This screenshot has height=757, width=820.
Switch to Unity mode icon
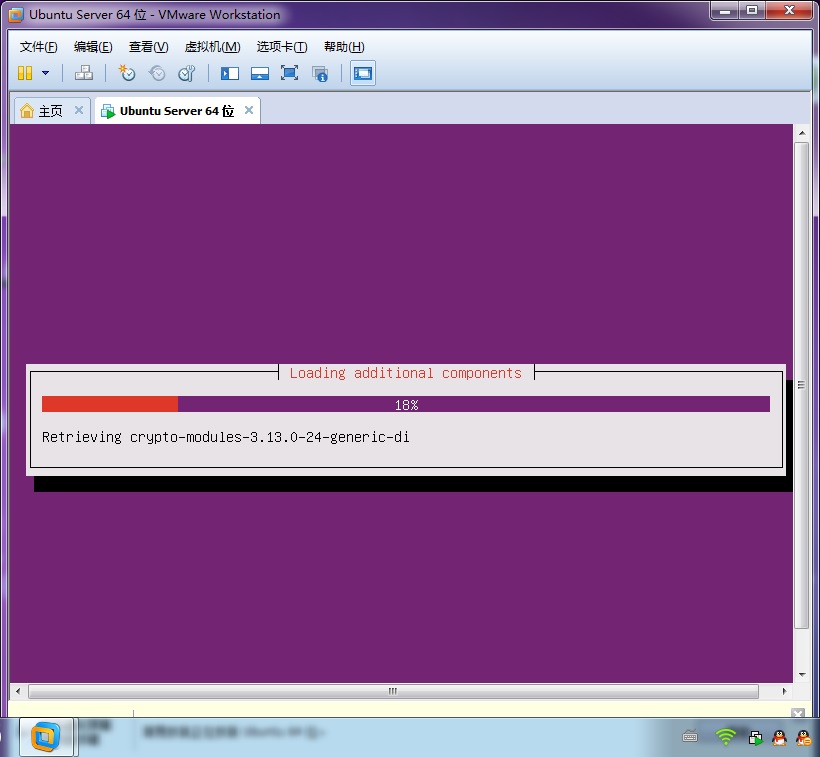(x=320, y=73)
